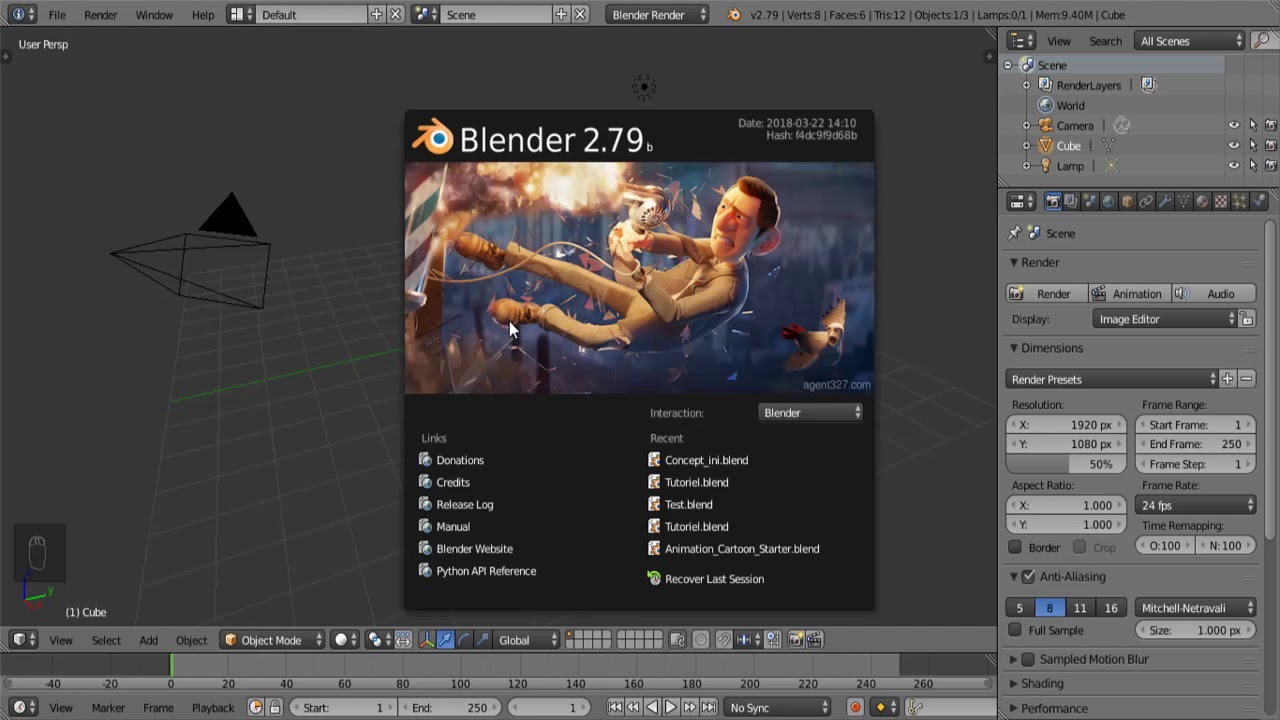Click the translate manipulator arrow icon
1280x720 pixels.
click(445, 640)
